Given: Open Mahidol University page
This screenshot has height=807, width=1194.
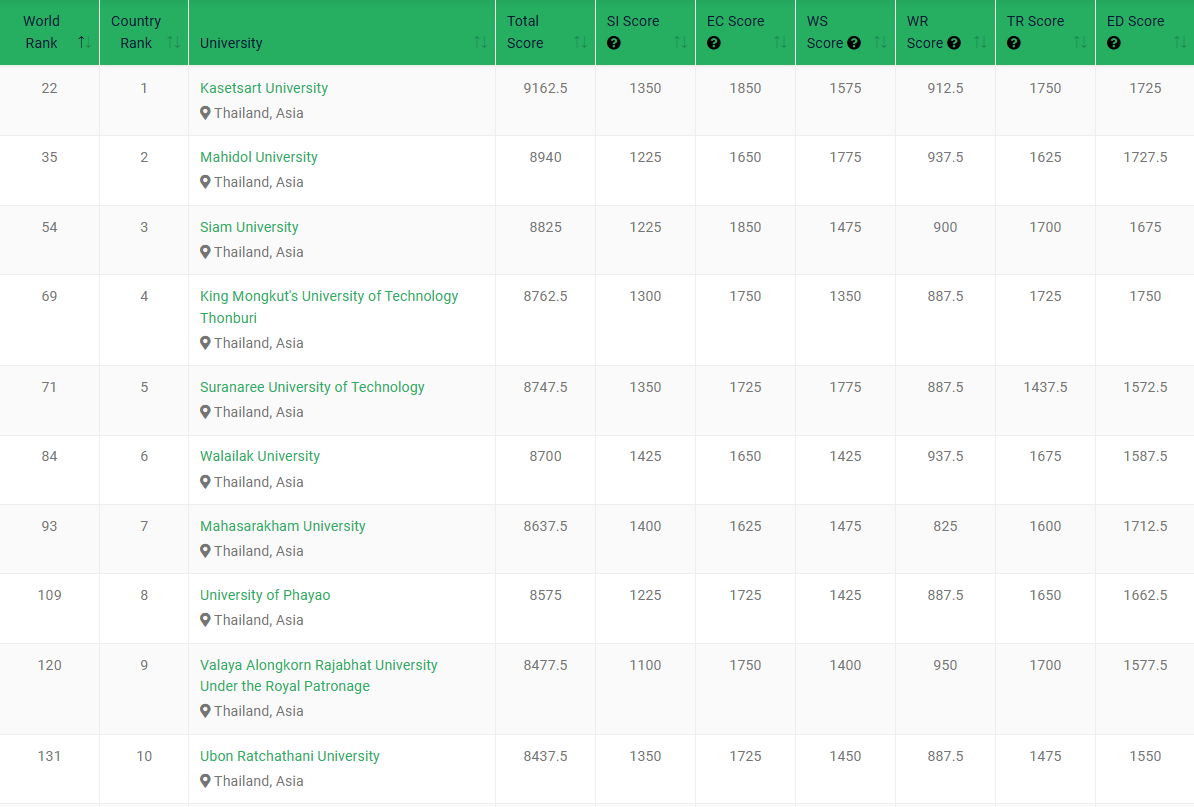Looking at the screenshot, I should [x=259, y=157].
